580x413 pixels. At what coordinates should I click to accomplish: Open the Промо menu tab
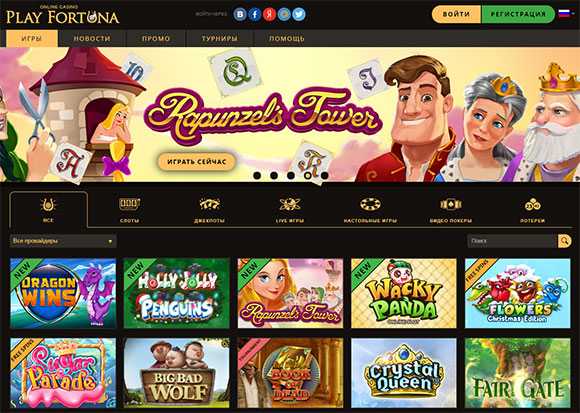pos(156,38)
